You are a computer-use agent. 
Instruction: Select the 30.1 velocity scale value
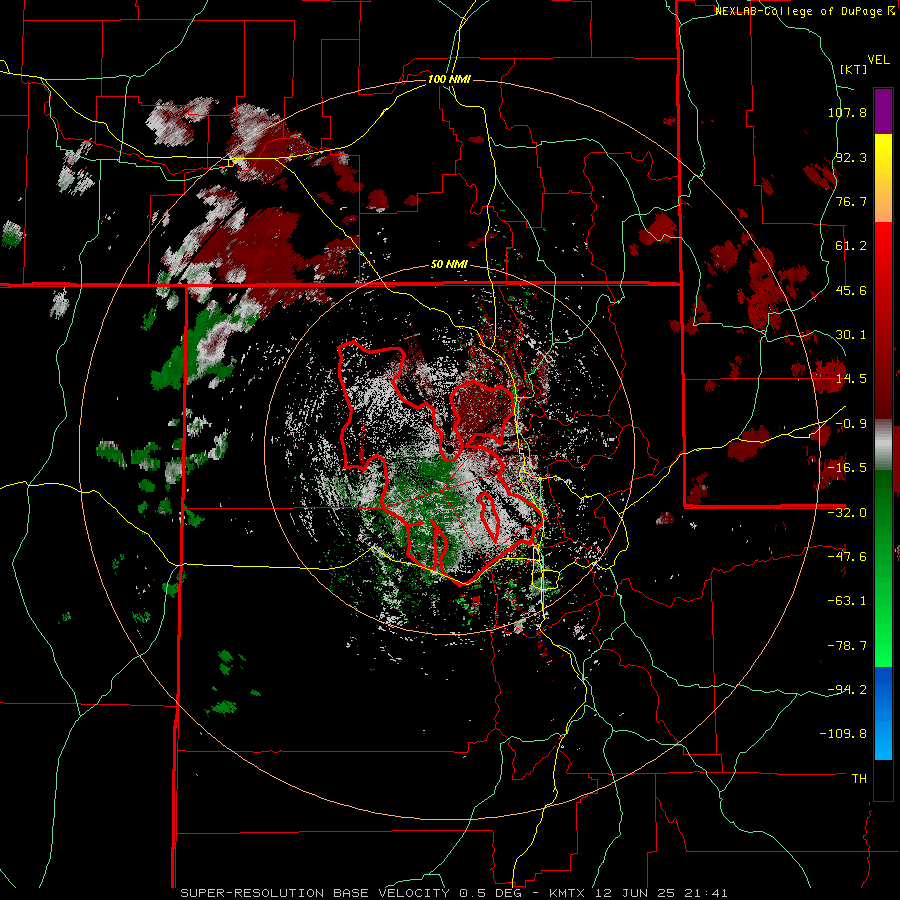(x=851, y=335)
